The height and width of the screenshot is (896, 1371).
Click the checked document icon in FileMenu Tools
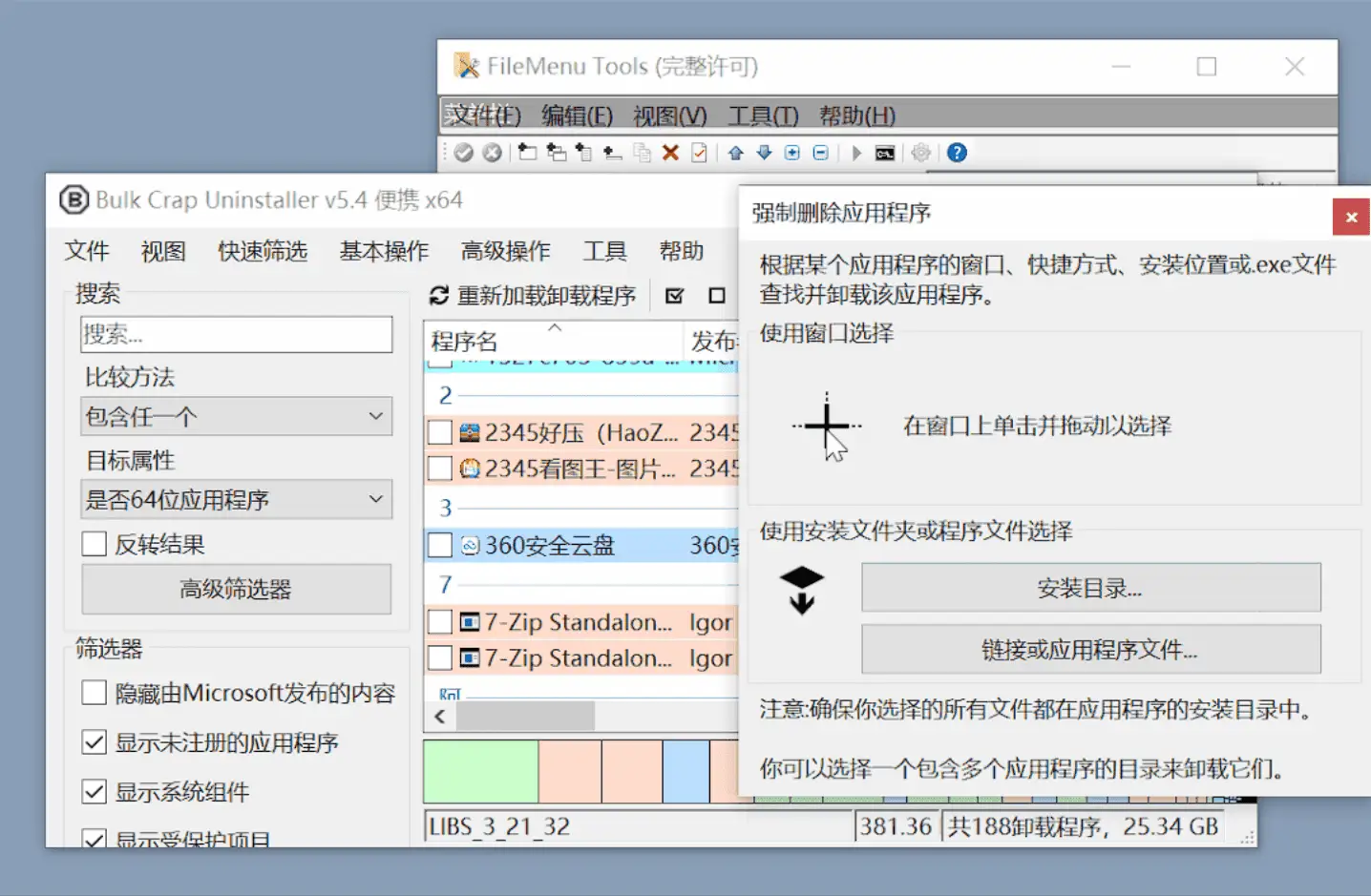pos(699,153)
